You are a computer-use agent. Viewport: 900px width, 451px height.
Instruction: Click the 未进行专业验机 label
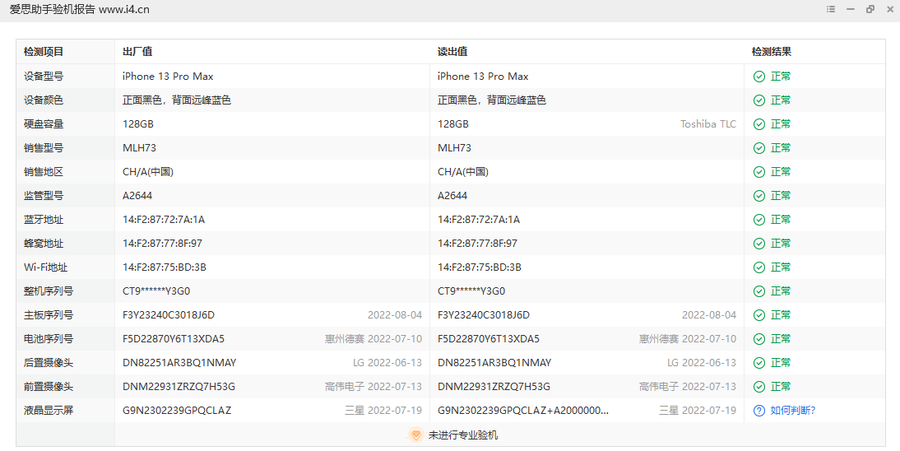click(x=463, y=435)
